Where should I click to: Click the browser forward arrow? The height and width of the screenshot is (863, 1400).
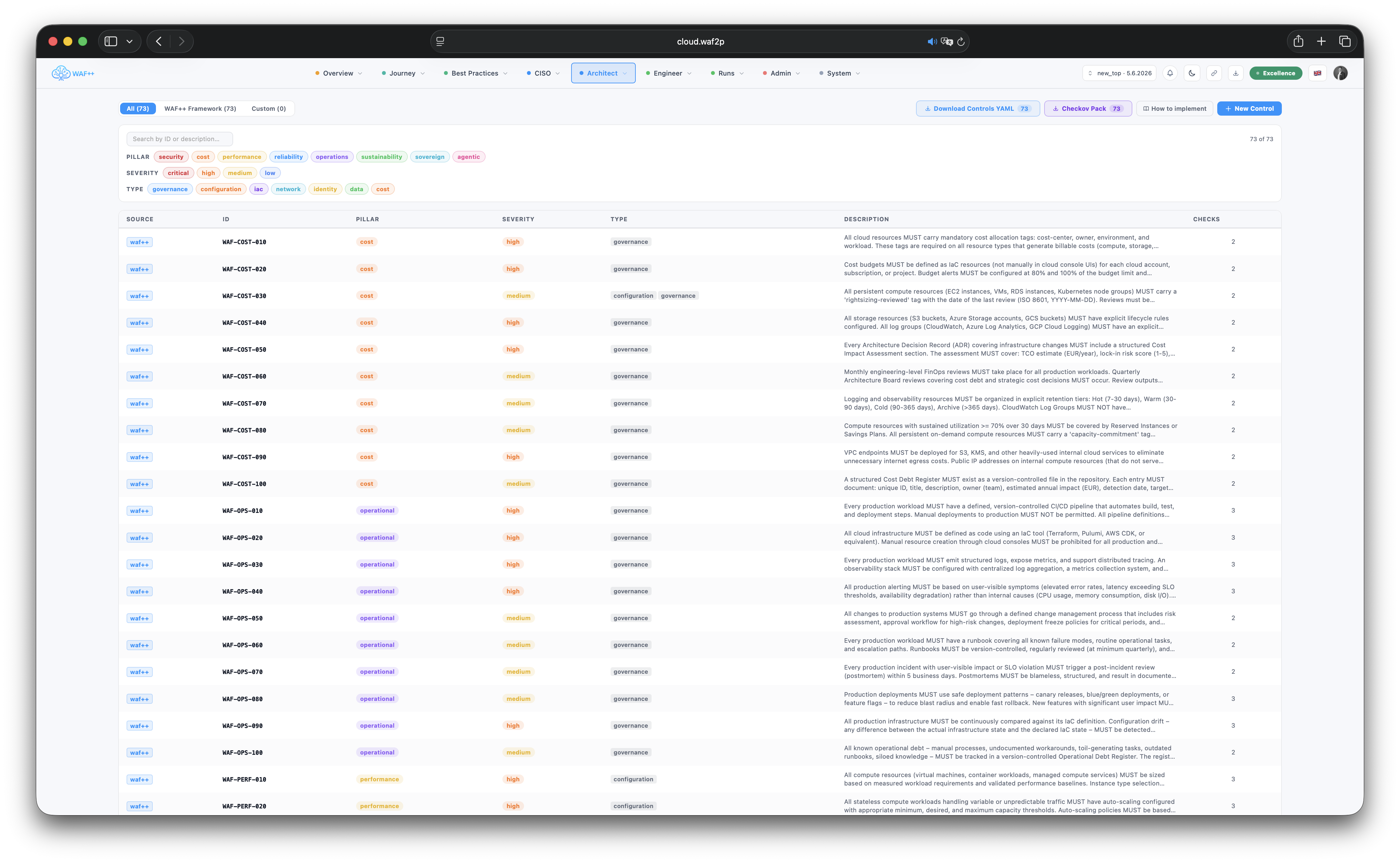(181, 41)
